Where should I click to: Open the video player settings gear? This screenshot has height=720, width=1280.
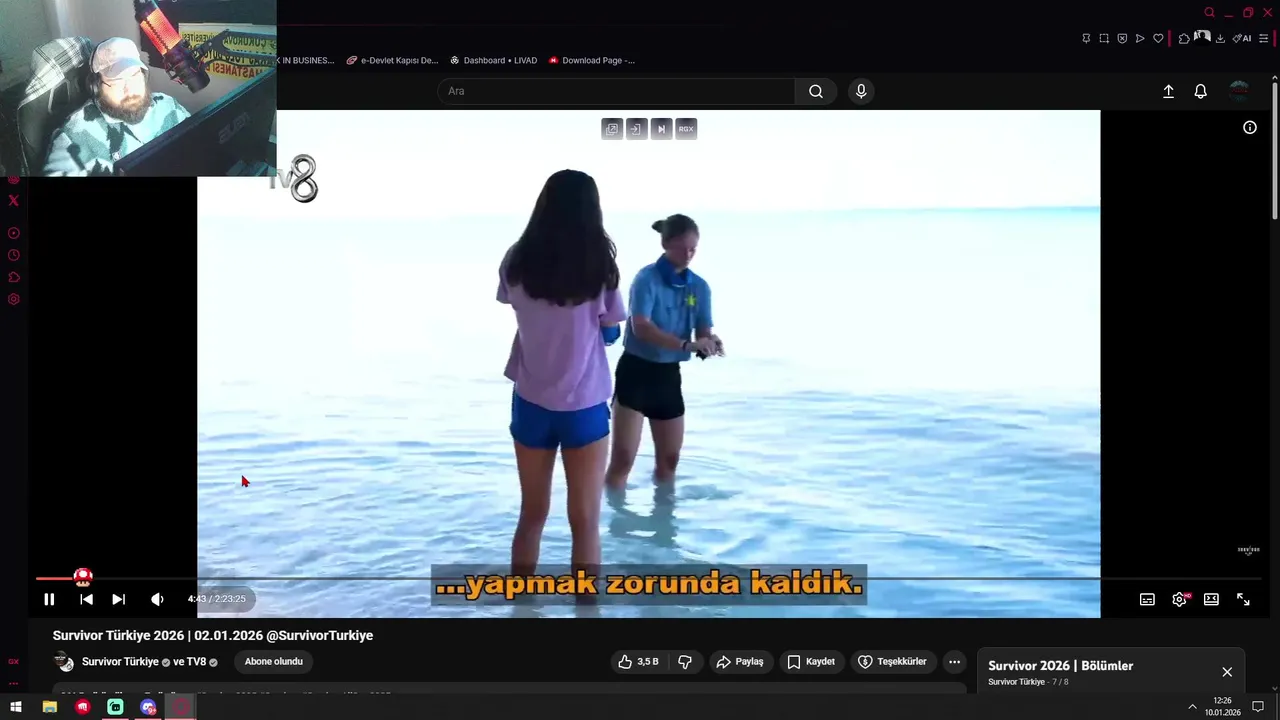[1179, 599]
